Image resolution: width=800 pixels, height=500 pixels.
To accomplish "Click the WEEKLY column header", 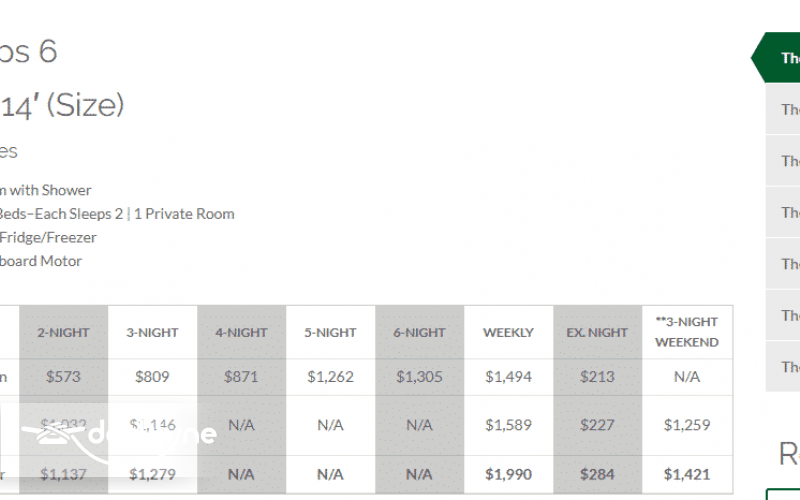I will tap(508, 333).
